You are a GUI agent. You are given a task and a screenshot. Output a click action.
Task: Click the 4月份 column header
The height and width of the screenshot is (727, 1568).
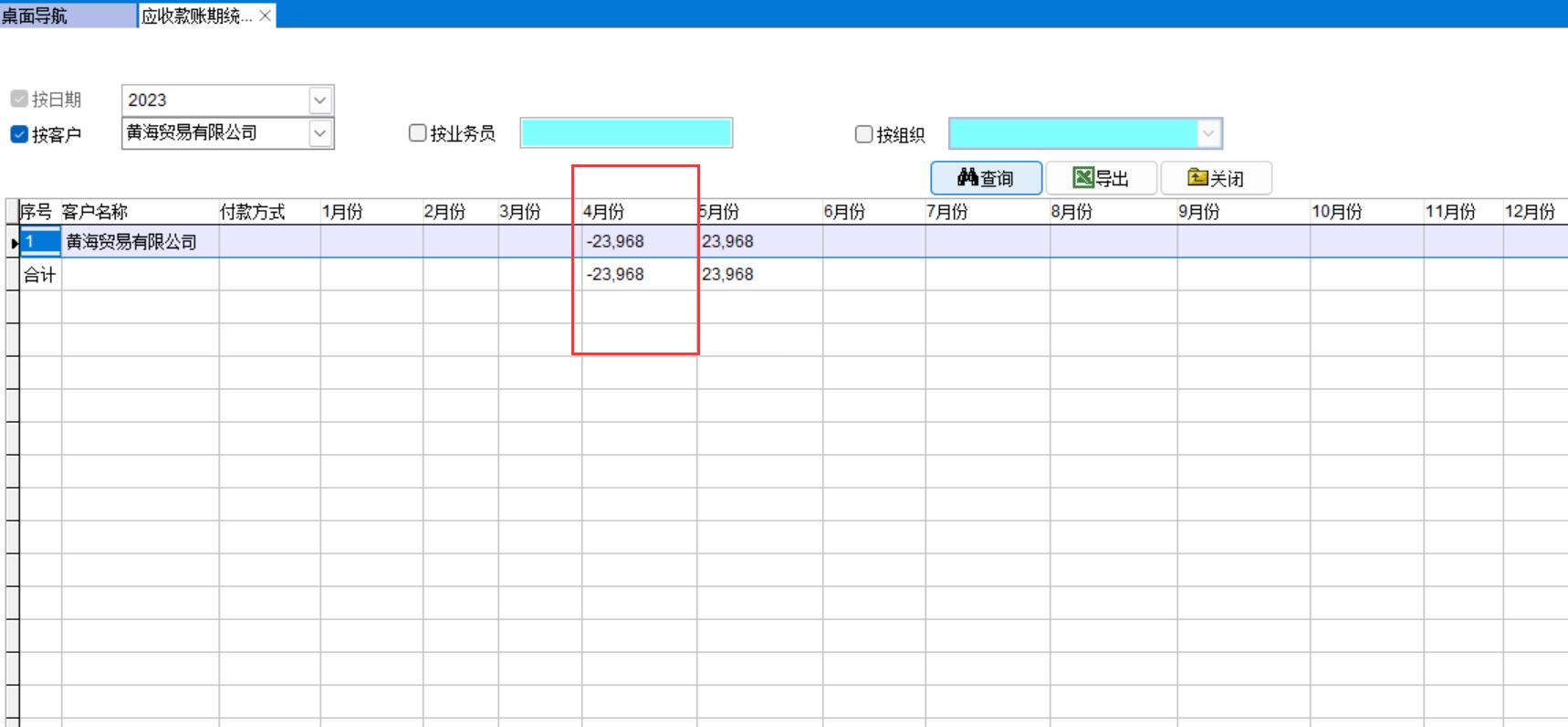pos(604,212)
